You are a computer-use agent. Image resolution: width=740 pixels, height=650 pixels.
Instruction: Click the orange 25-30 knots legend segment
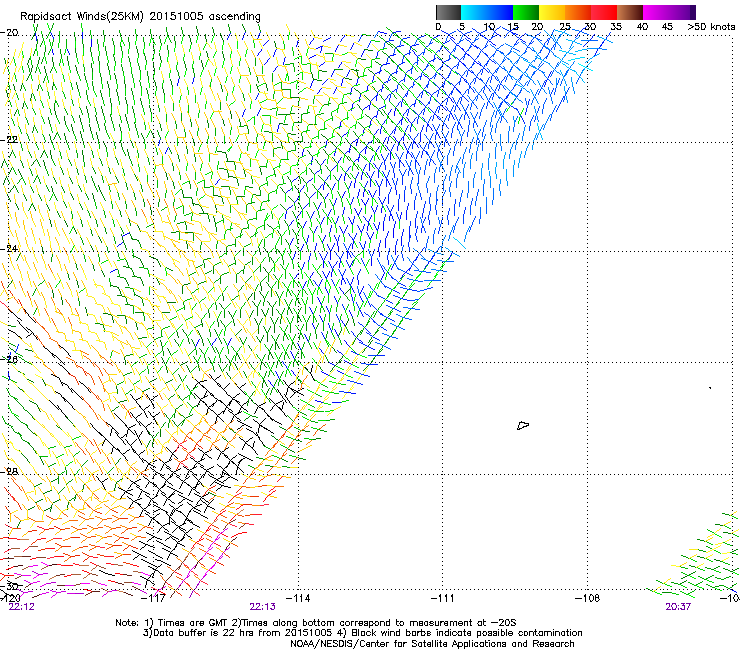click(578, 12)
